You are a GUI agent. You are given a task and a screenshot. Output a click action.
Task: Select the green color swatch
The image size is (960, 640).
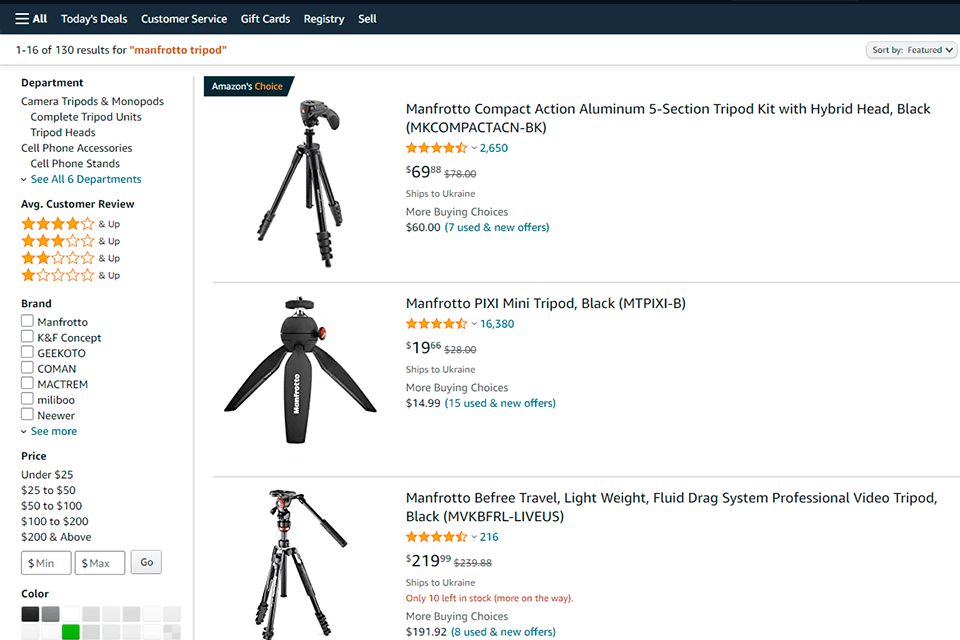point(71,632)
